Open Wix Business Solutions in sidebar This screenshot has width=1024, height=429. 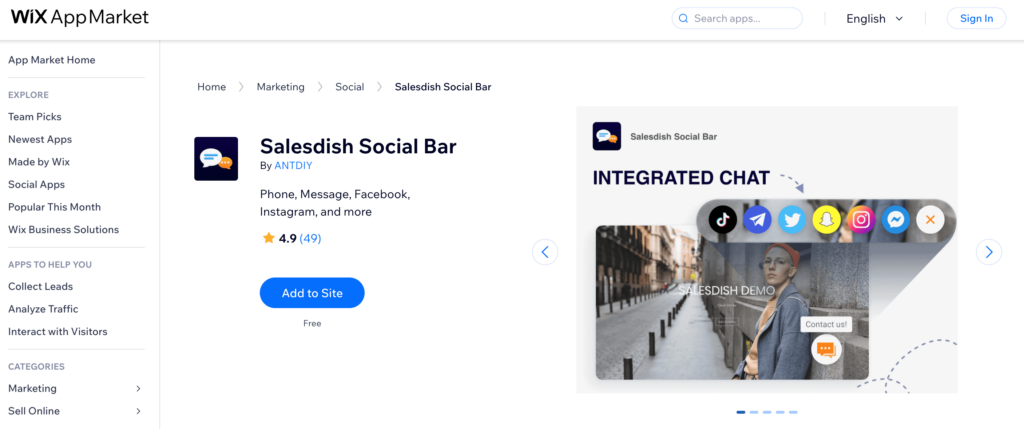63,230
